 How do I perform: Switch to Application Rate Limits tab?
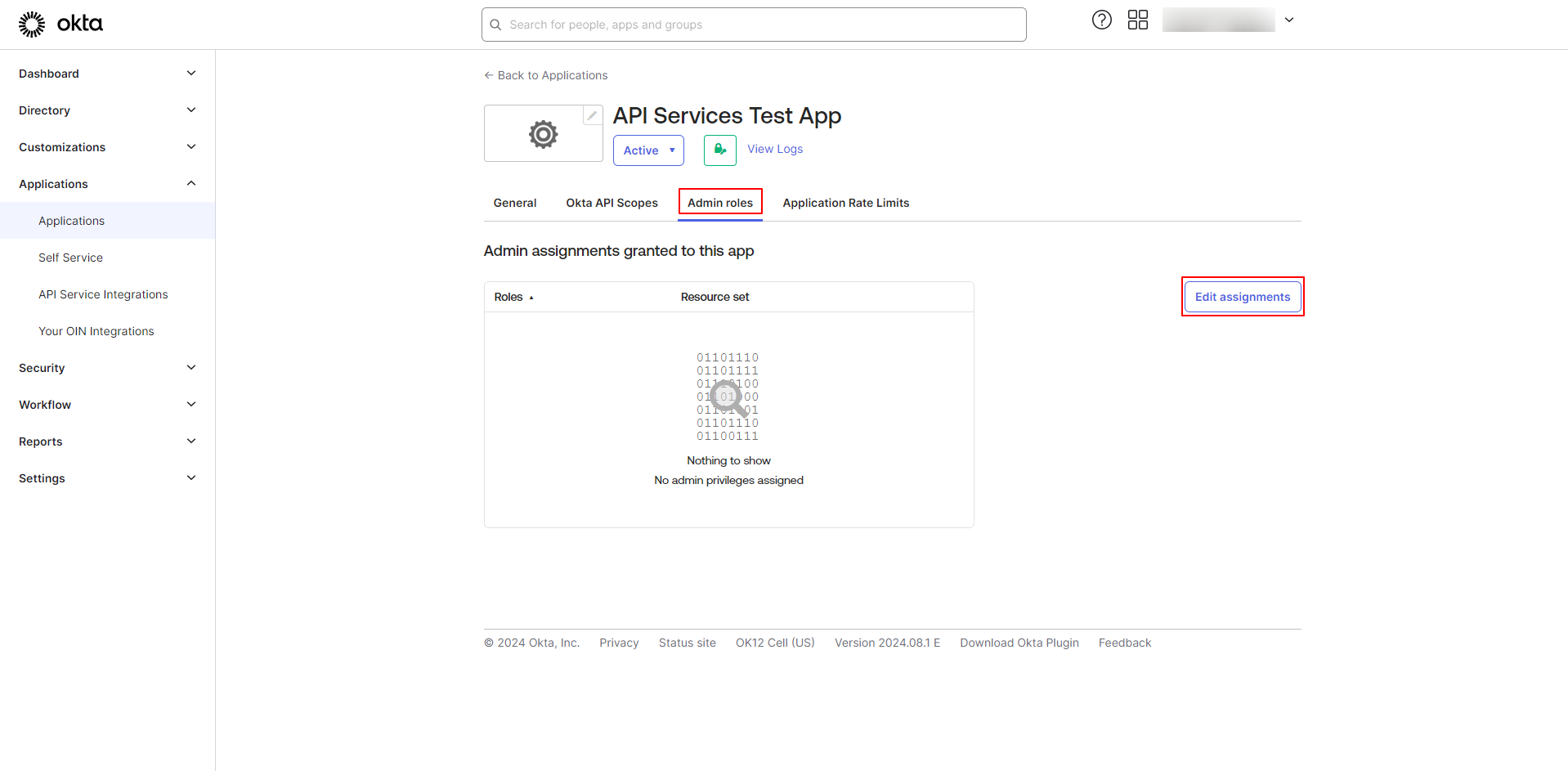point(846,203)
